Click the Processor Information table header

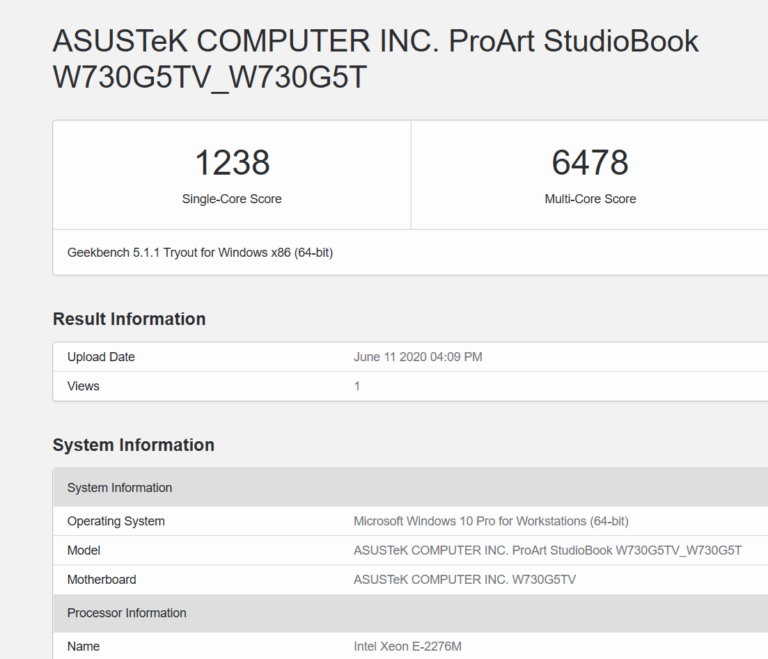coord(127,613)
